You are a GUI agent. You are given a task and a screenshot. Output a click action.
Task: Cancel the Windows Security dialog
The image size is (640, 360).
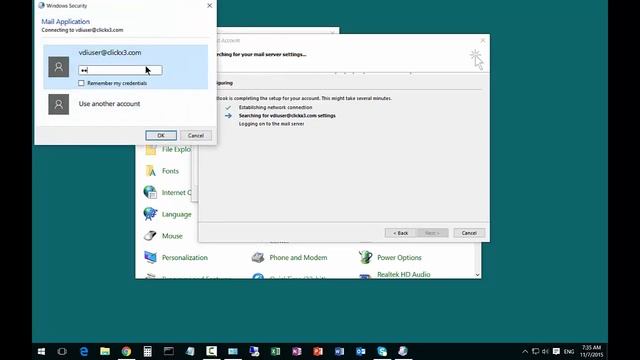(x=196, y=136)
